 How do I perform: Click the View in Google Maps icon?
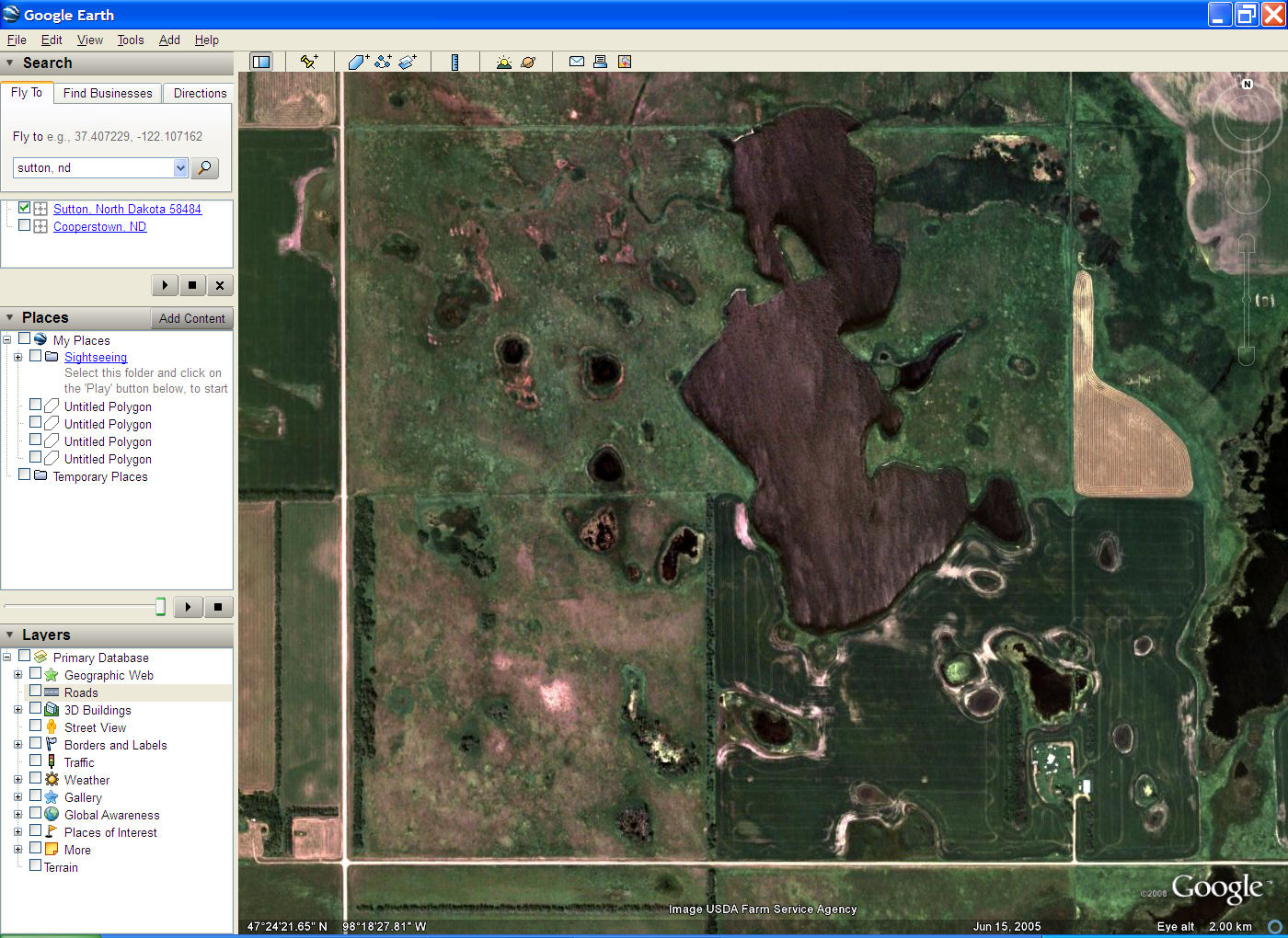pos(625,62)
